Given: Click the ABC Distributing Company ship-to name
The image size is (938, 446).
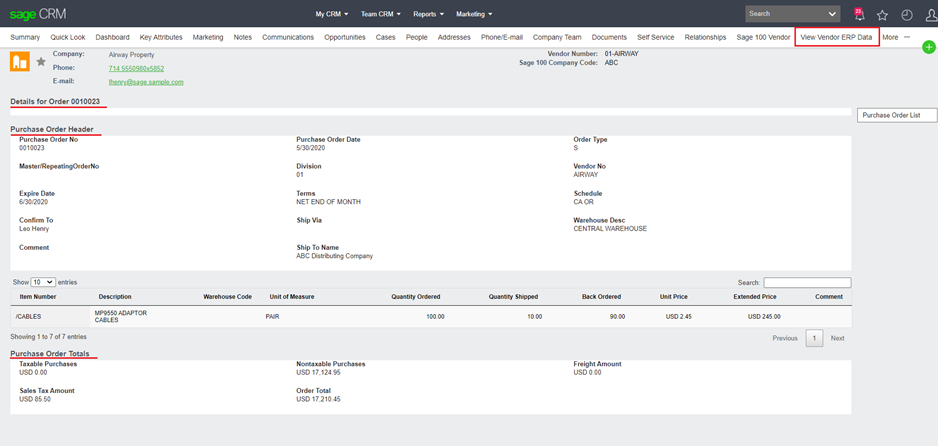Looking at the screenshot, I should [334, 256].
